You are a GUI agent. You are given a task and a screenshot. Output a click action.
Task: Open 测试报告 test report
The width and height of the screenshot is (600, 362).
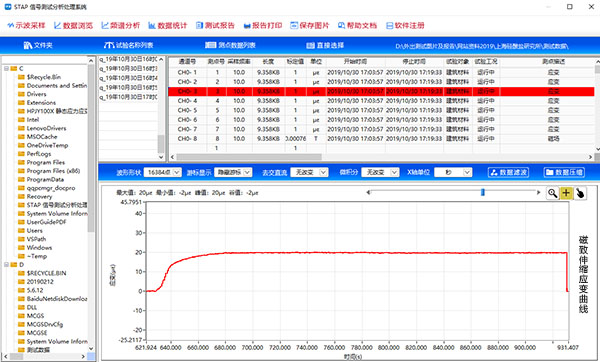click(215, 26)
